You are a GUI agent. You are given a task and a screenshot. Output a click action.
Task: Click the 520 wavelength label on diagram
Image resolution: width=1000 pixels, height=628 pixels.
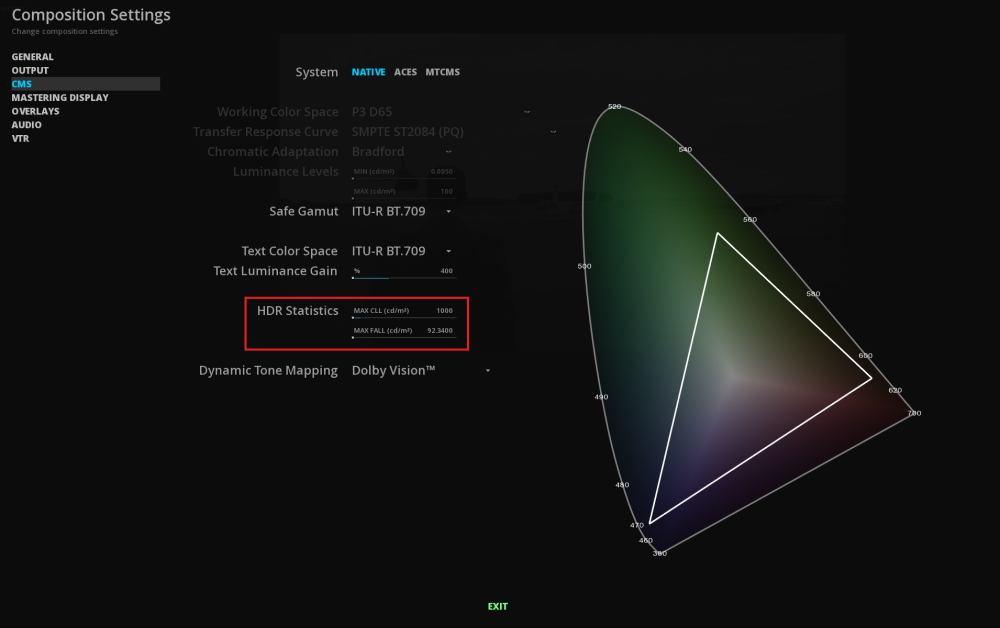(x=614, y=106)
